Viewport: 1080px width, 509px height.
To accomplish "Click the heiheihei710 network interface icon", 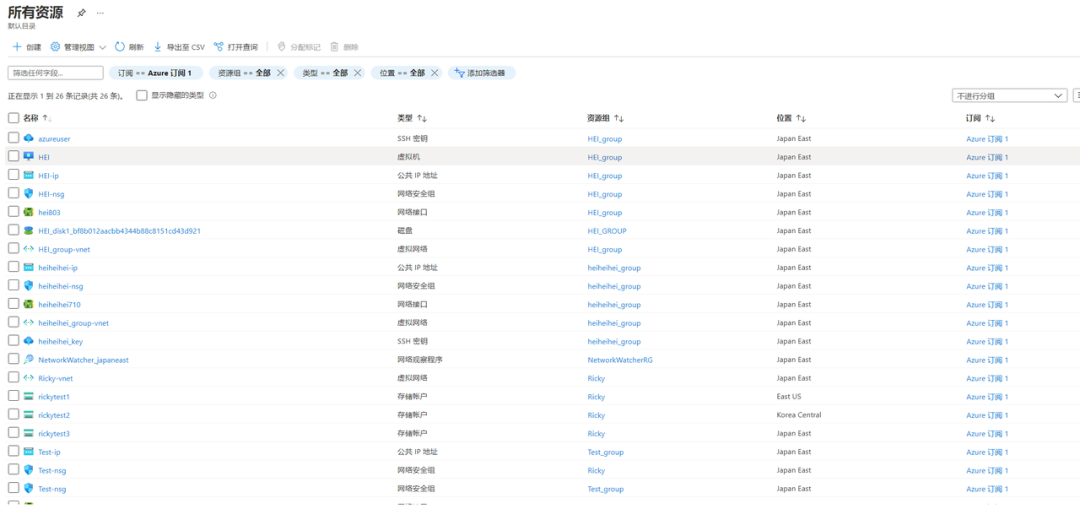I will 28,304.
